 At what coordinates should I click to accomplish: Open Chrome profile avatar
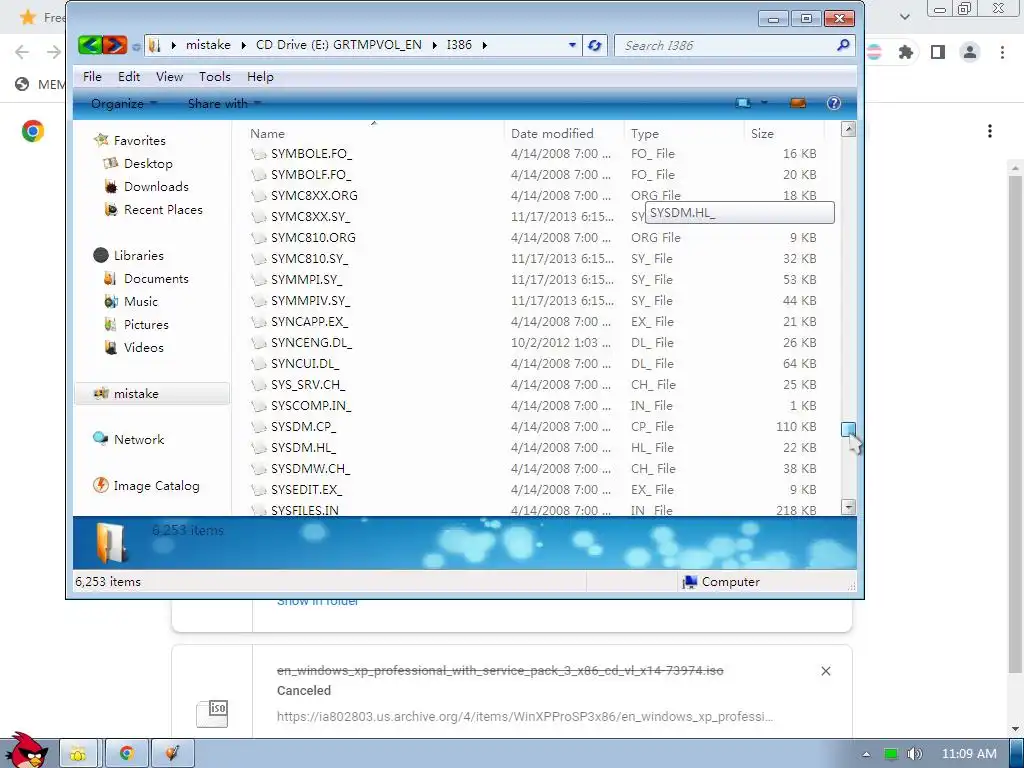[970, 52]
